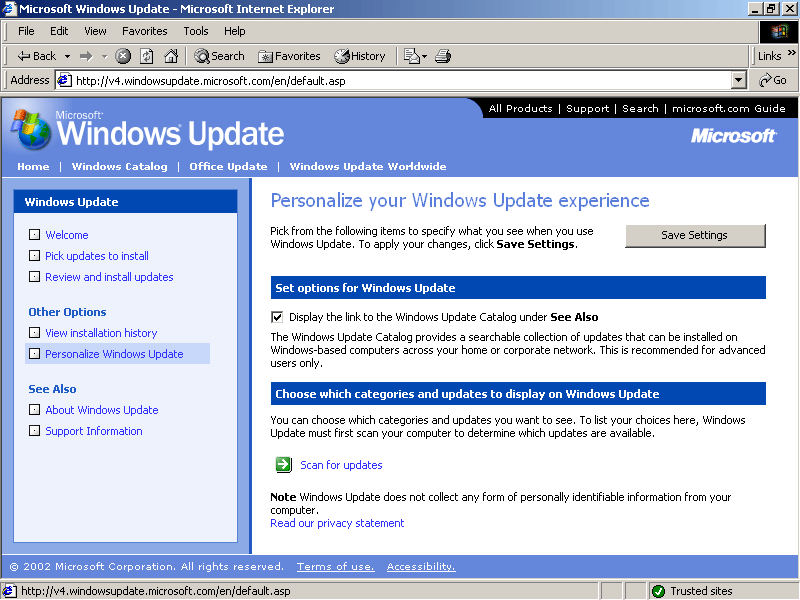Viewport: 800px width, 600px height.
Task: Open the History pane from toolbar
Action: 359,56
